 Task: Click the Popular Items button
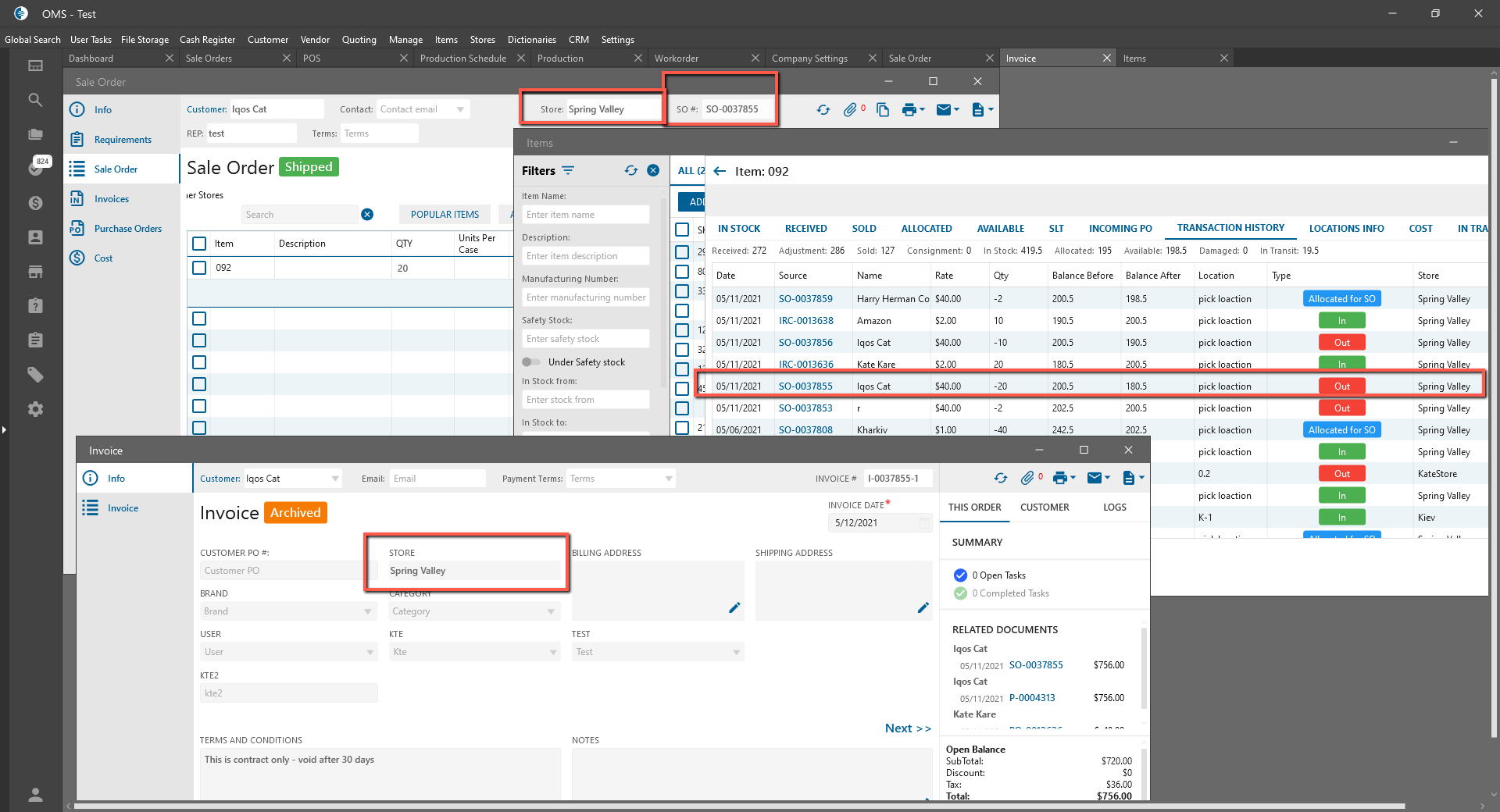coord(445,215)
